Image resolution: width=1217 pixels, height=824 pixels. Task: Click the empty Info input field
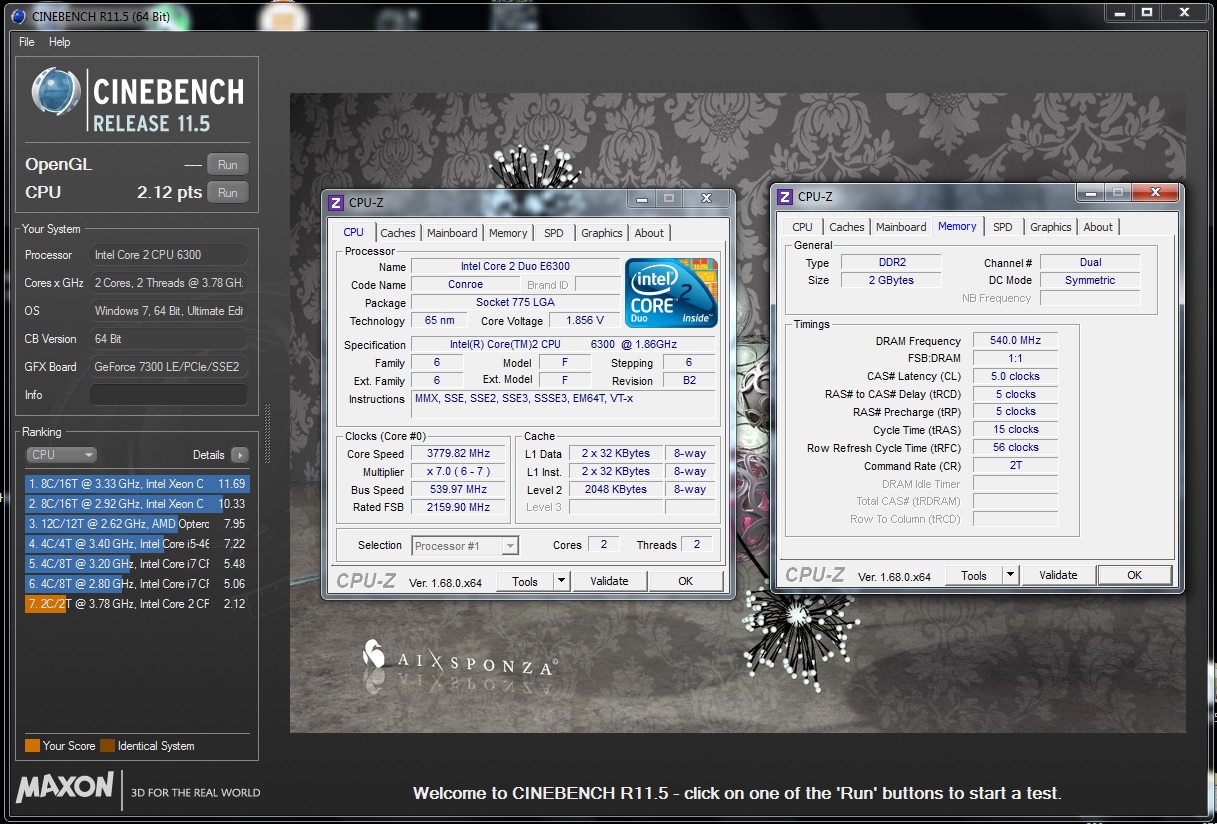click(168, 395)
